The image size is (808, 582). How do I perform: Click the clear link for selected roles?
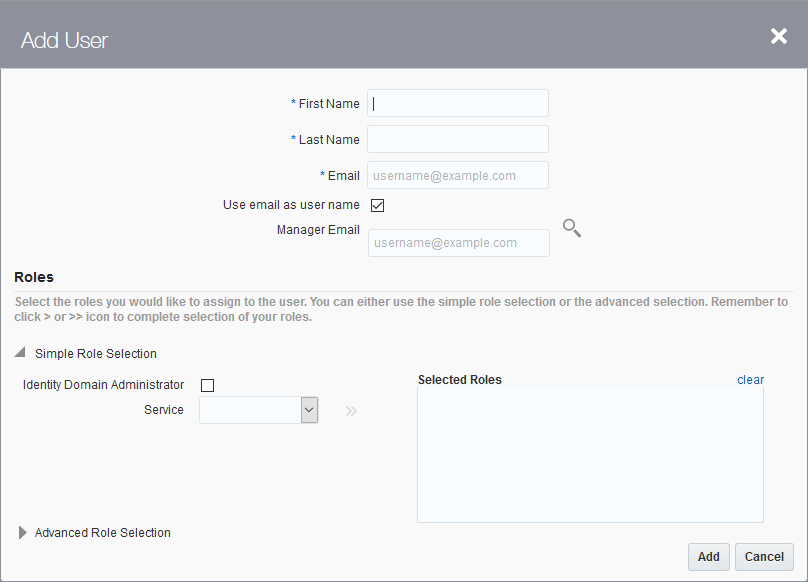pos(750,380)
